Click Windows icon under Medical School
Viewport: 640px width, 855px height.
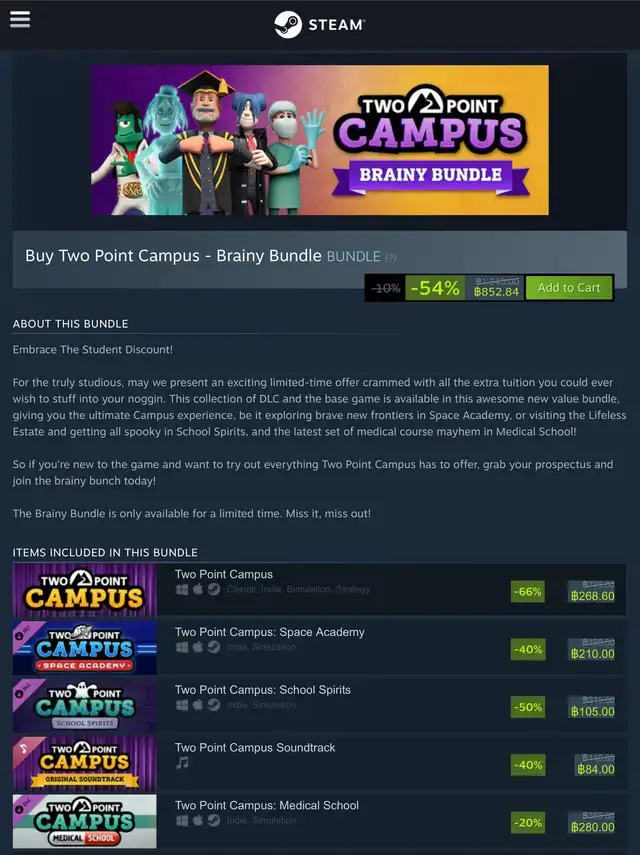182,820
